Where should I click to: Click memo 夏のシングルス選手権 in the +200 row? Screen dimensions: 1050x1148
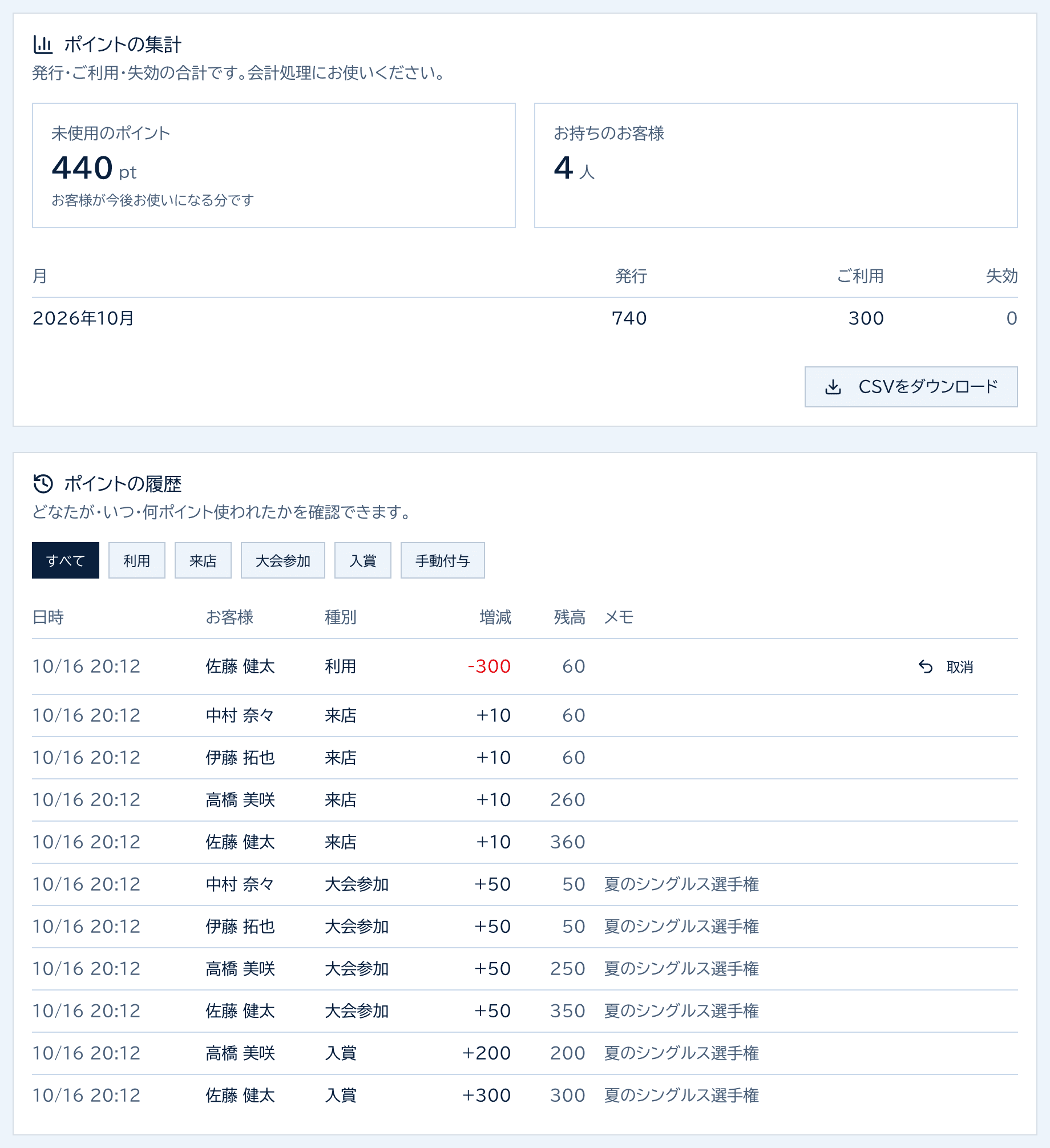pos(681,1053)
